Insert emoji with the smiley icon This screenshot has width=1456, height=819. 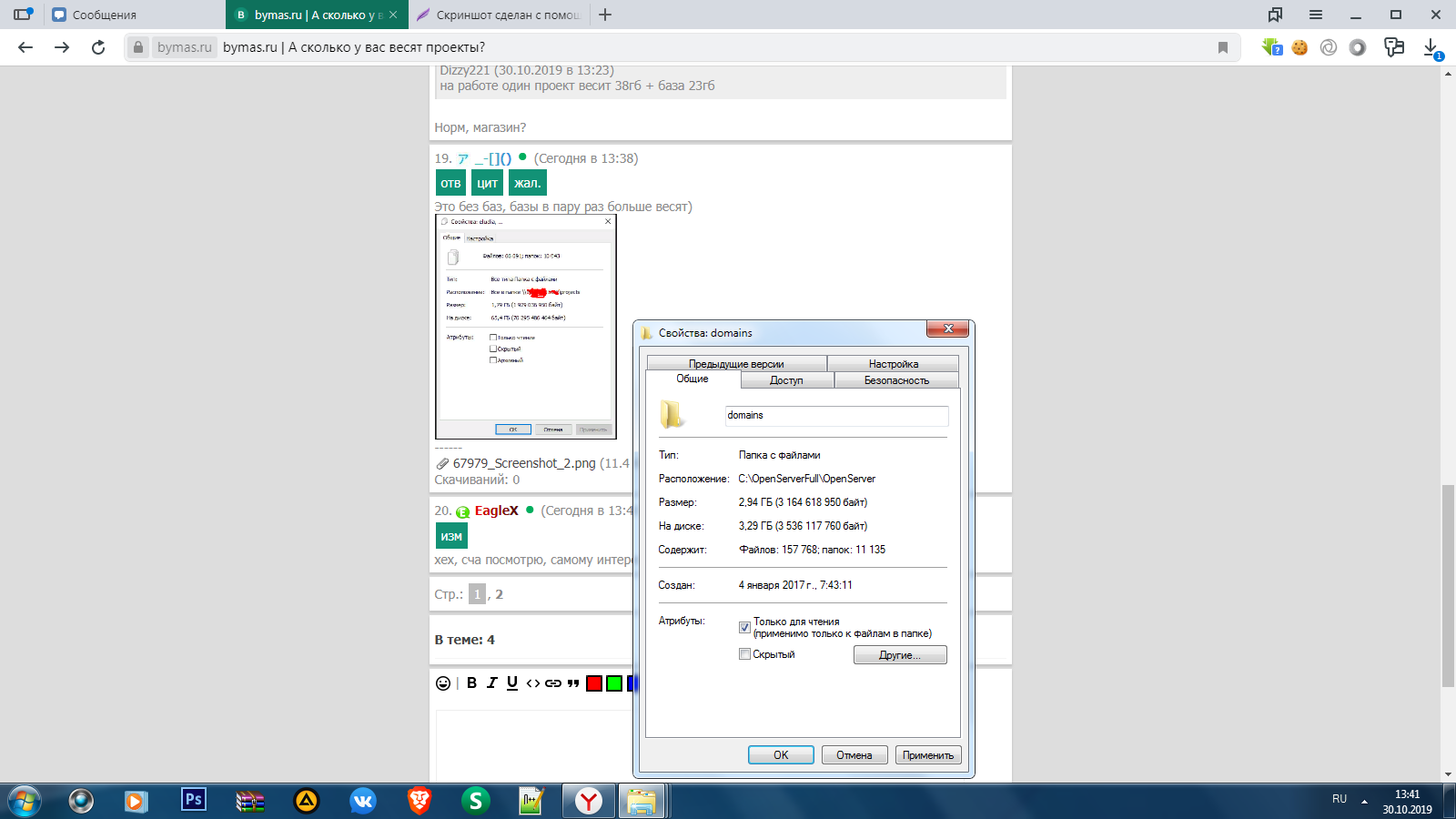point(443,683)
